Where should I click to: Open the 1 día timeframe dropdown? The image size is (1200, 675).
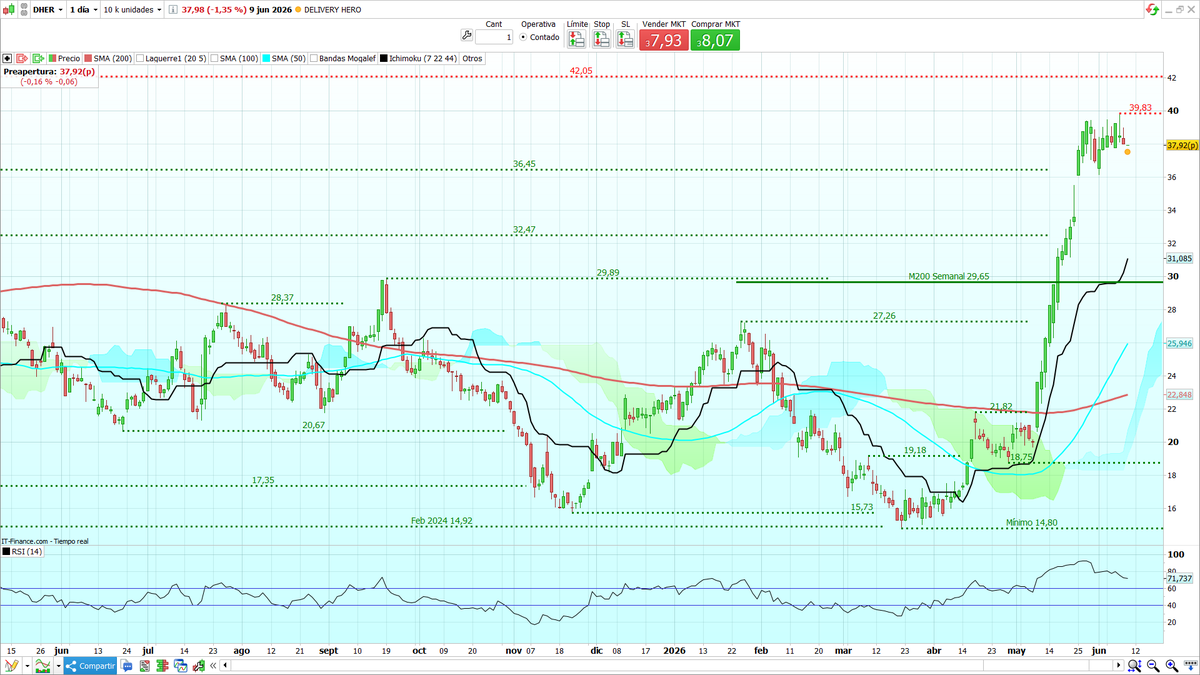click(x=84, y=8)
